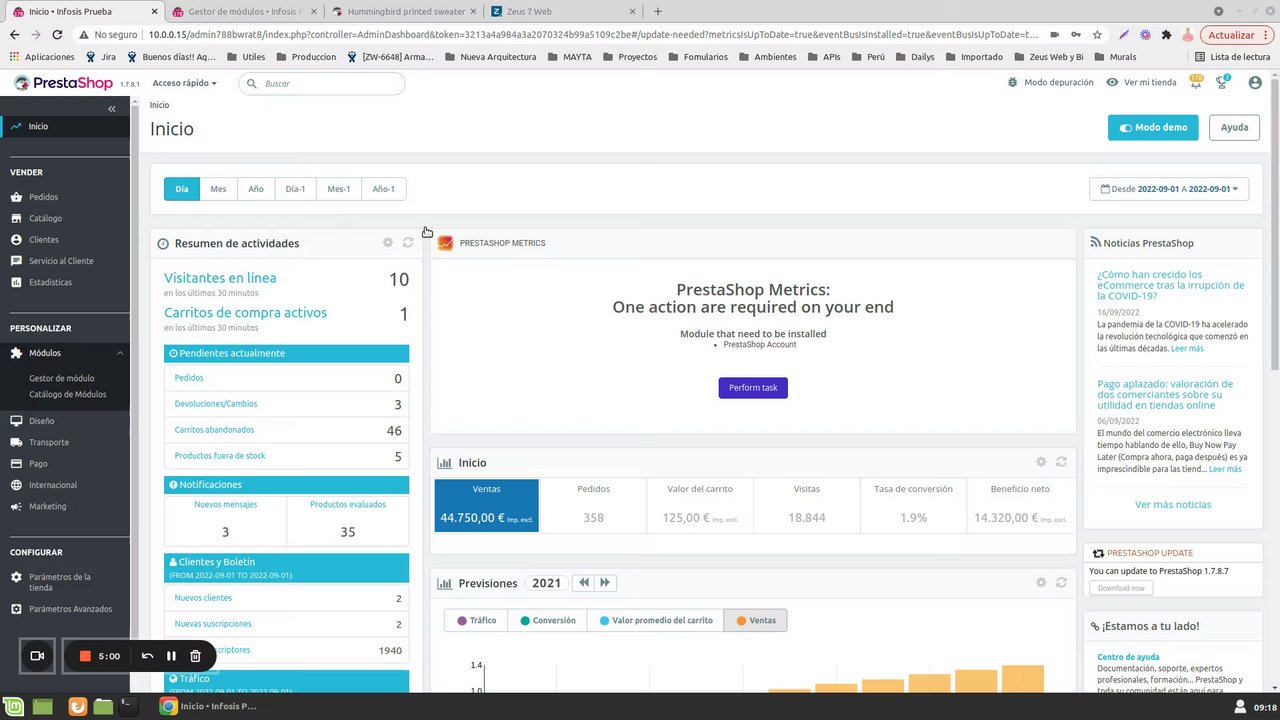This screenshot has width=1280, height=720.
Task: Collapse the Módulos menu chevron
Action: [x=120, y=353]
